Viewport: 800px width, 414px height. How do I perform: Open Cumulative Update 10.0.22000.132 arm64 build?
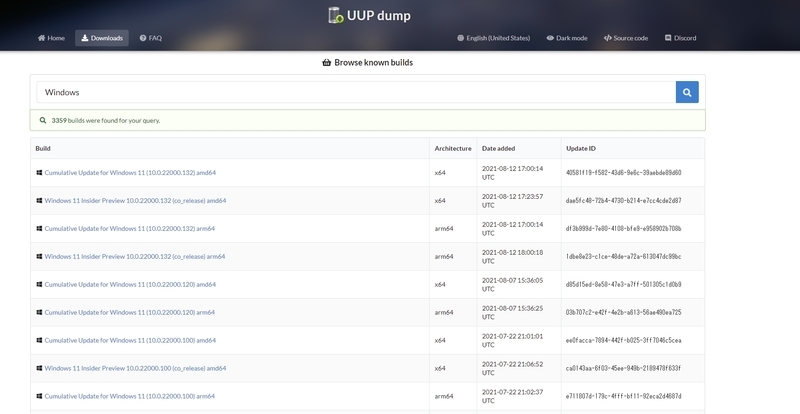point(130,229)
